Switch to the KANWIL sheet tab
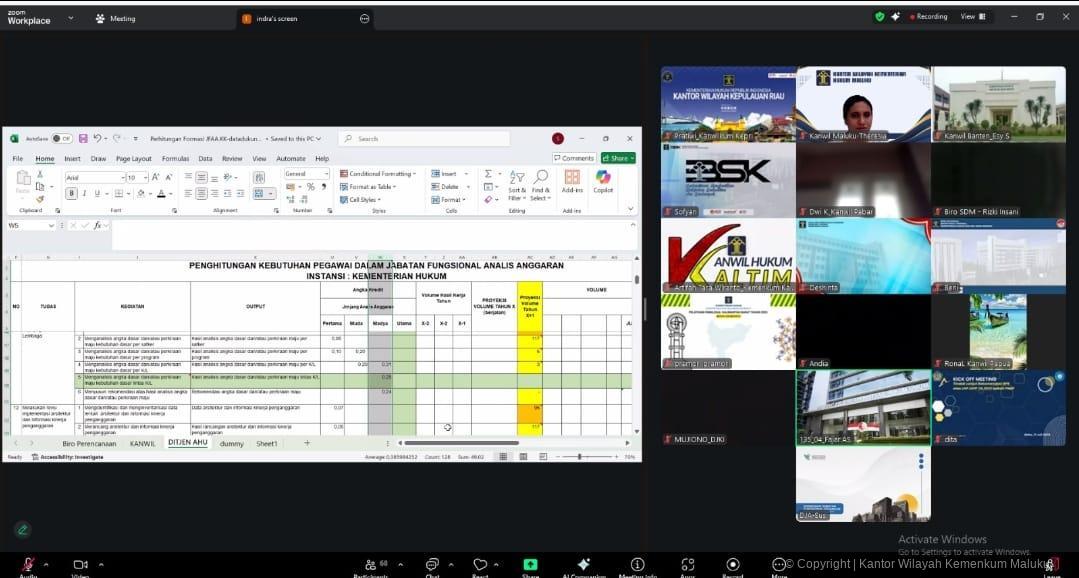The height and width of the screenshot is (578, 1079). [142, 442]
